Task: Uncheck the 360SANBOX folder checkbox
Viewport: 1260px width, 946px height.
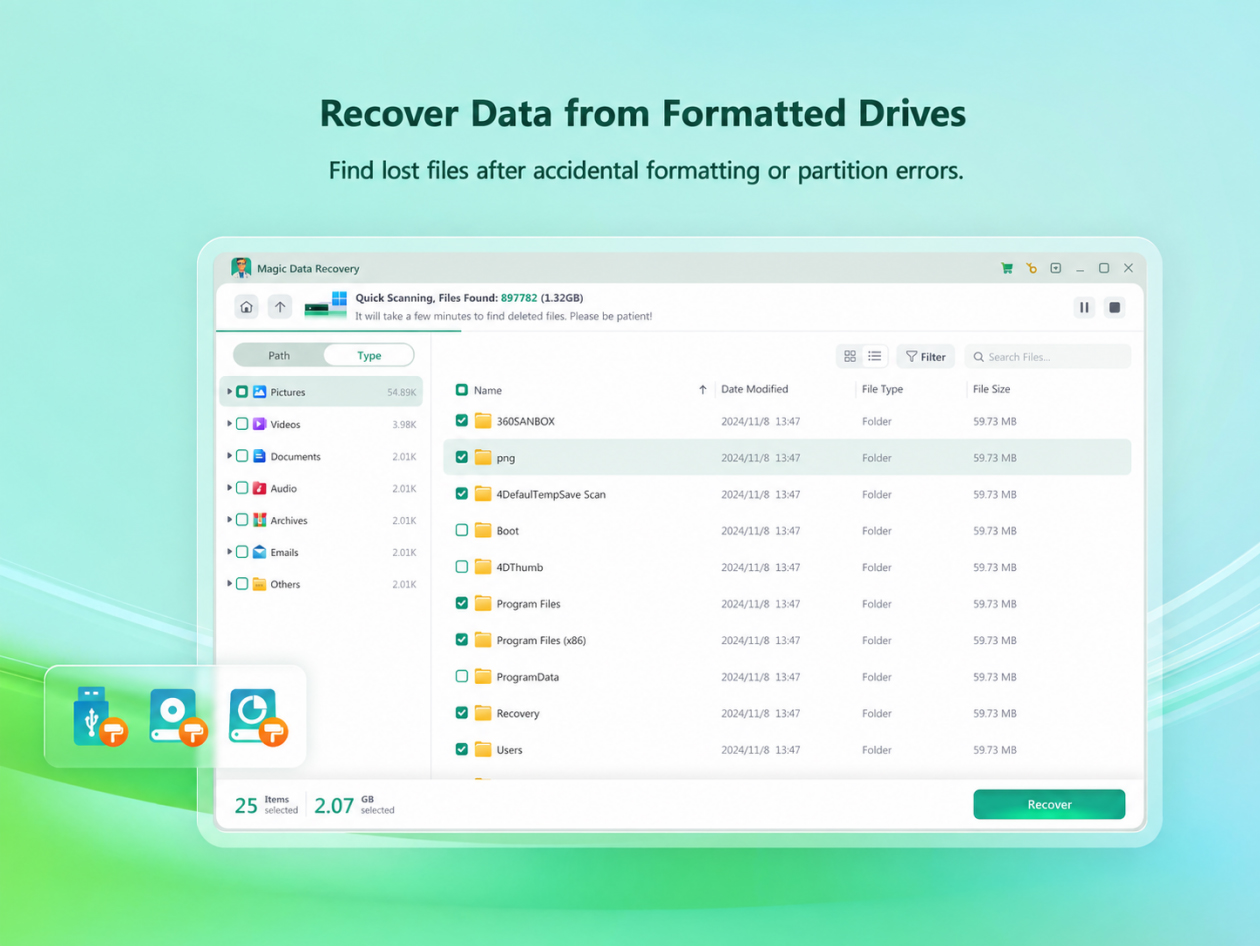Action: pyautogui.click(x=461, y=421)
